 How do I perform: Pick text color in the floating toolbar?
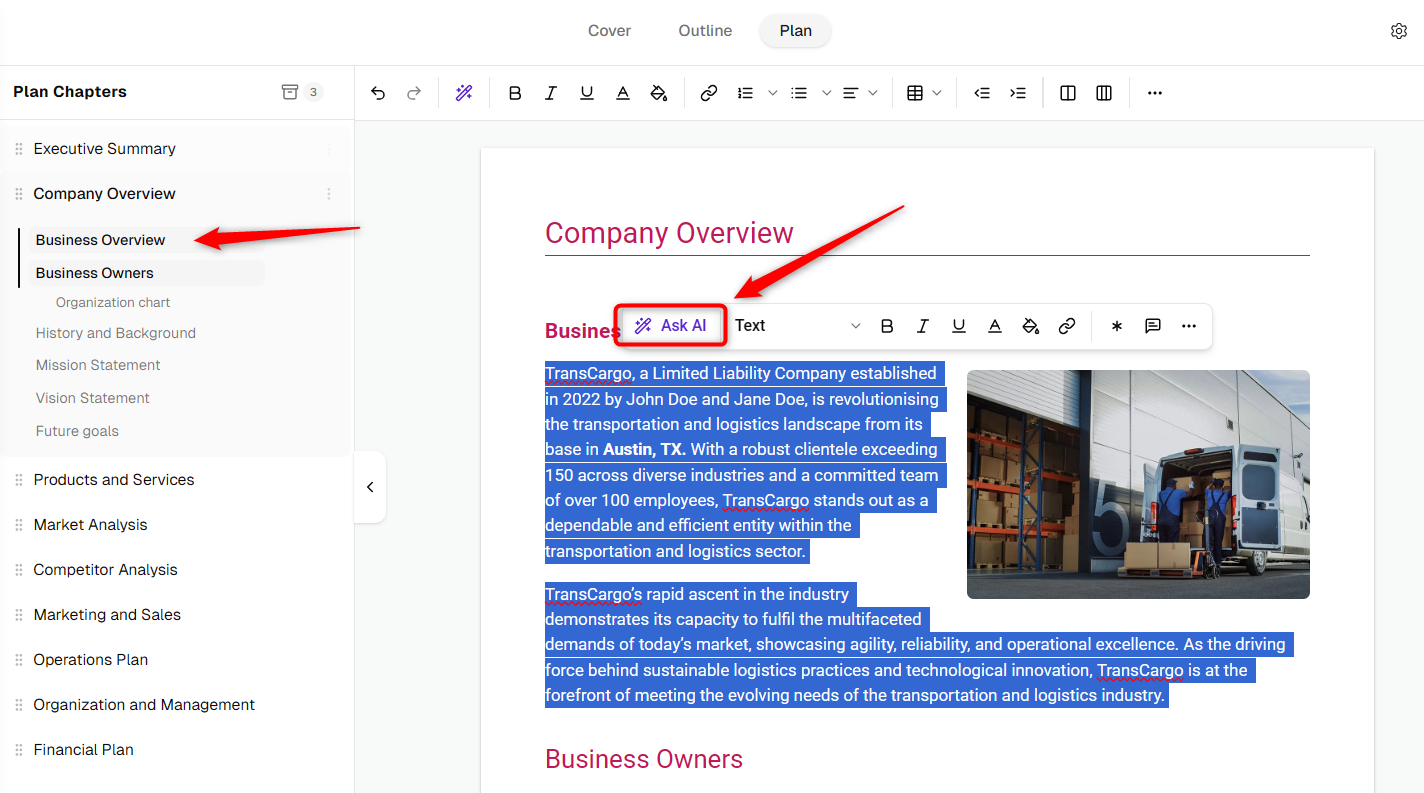(x=995, y=326)
